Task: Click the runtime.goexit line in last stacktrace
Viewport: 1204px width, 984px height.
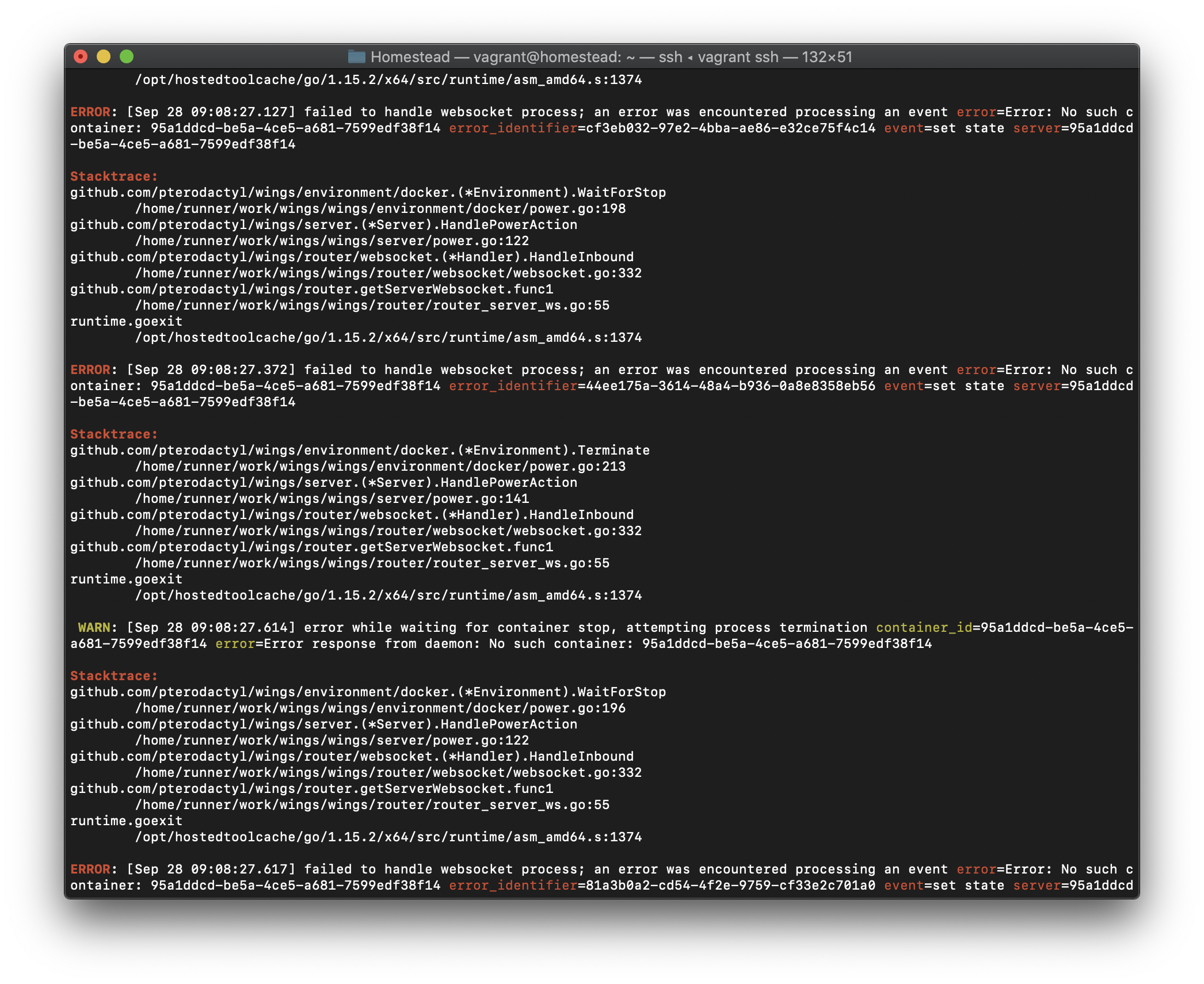Action: 125,821
